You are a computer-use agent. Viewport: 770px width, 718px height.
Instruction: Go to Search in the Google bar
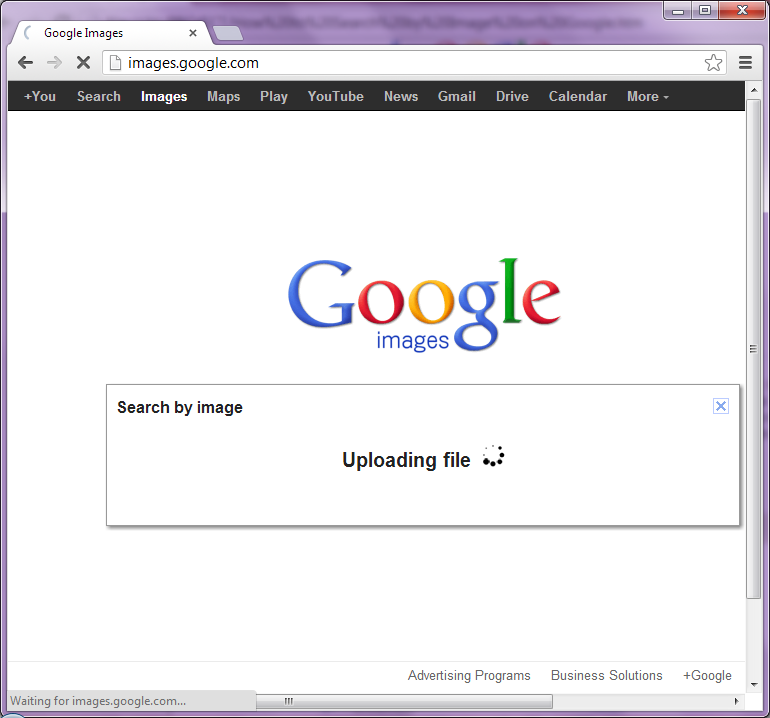click(x=99, y=96)
